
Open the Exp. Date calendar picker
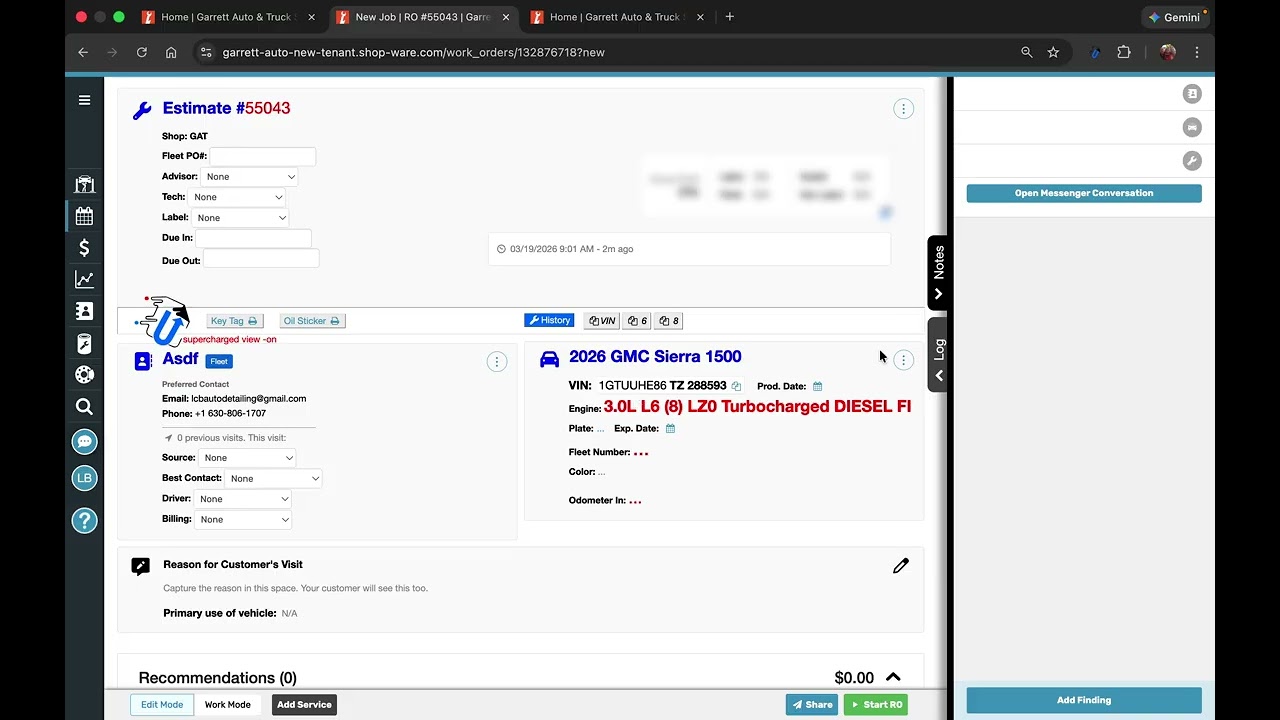tap(670, 428)
